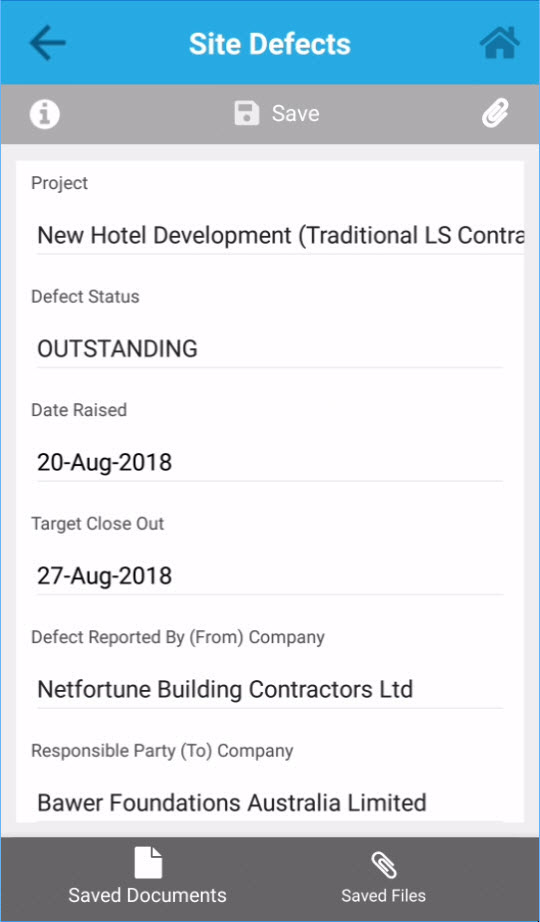Go to home via house icon
The height and width of the screenshot is (922, 540).
[499, 43]
